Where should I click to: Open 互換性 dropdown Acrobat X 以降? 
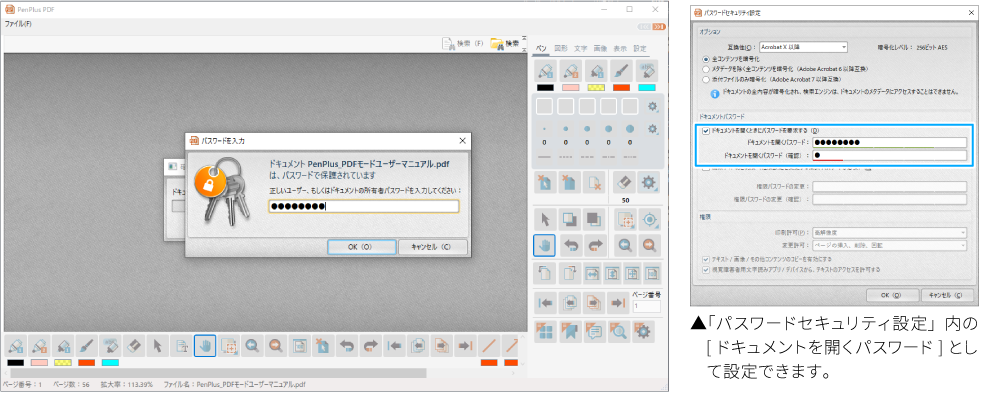(x=803, y=46)
